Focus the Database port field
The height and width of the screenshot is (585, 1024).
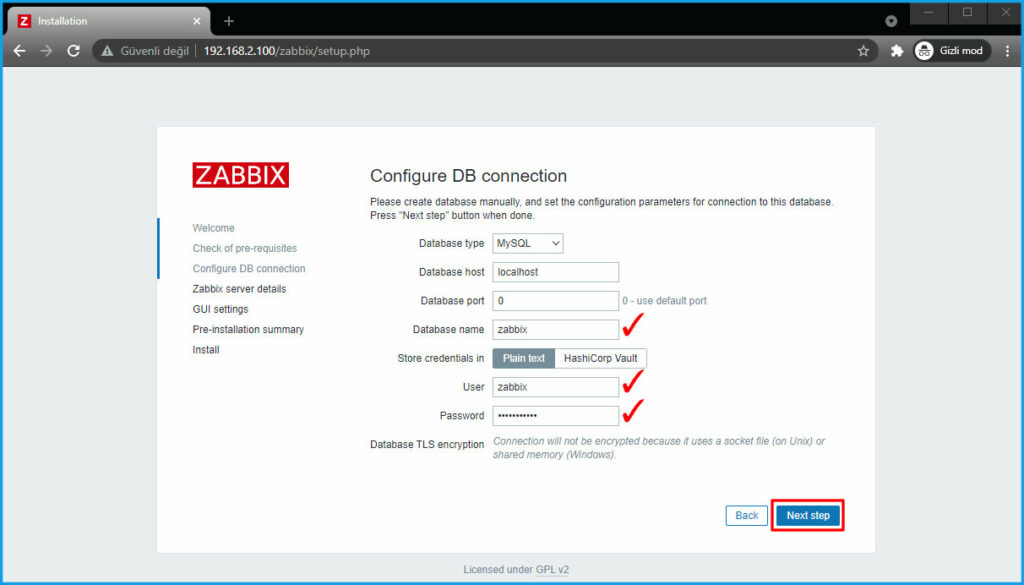[556, 301]
